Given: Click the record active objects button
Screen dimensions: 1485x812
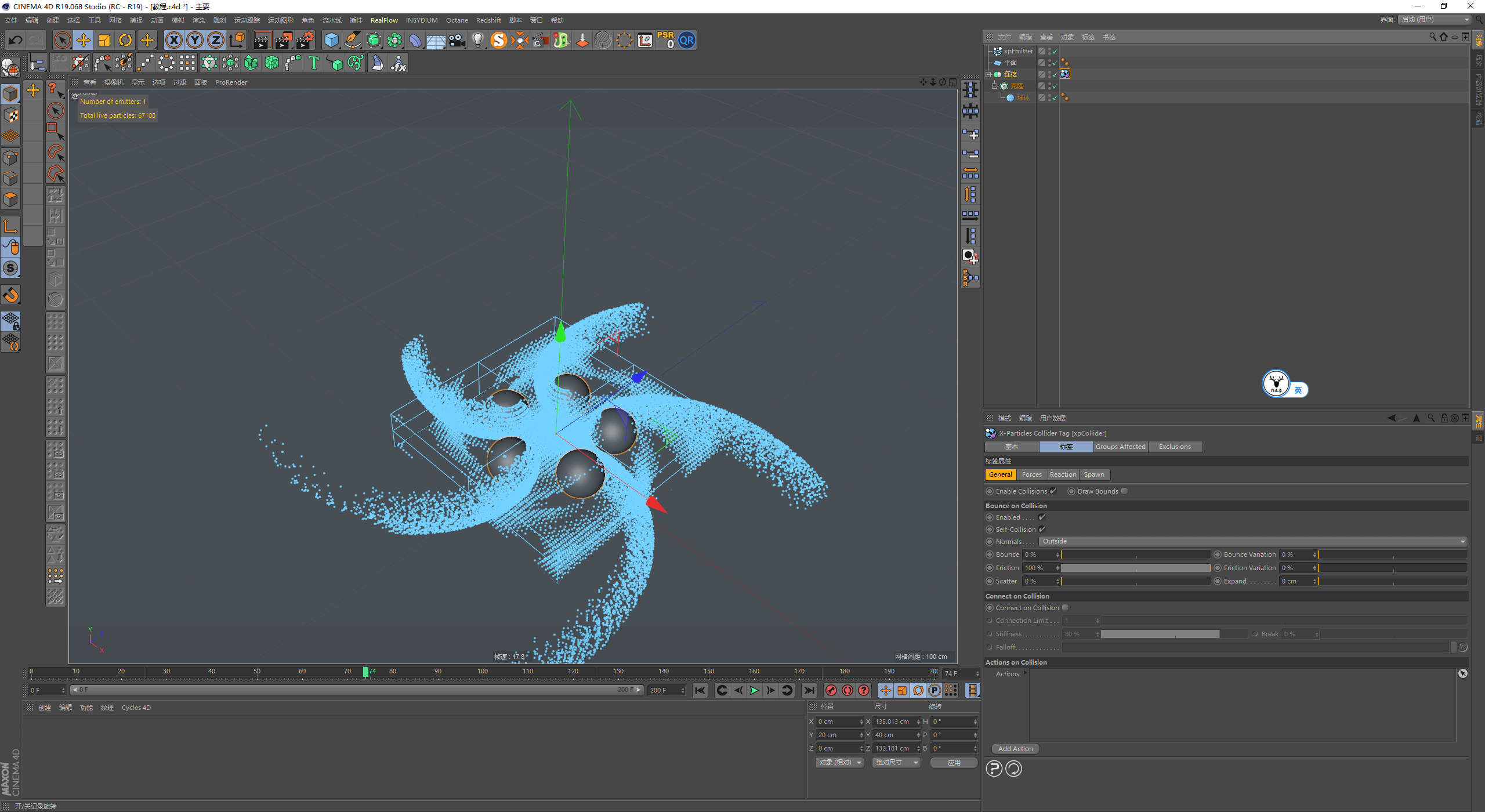Looking at the screenshot, I should (x=831, y=690).
